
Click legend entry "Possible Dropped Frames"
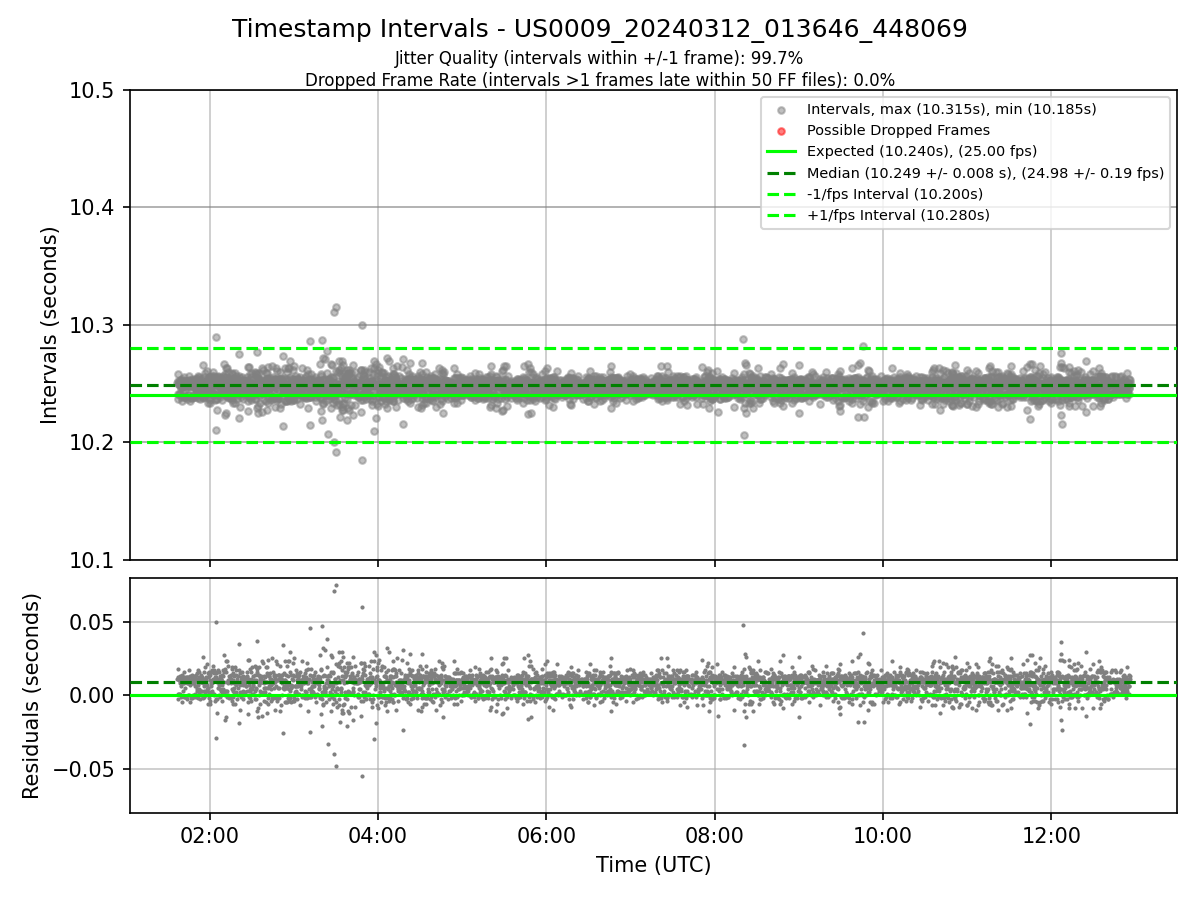point(898,130)
